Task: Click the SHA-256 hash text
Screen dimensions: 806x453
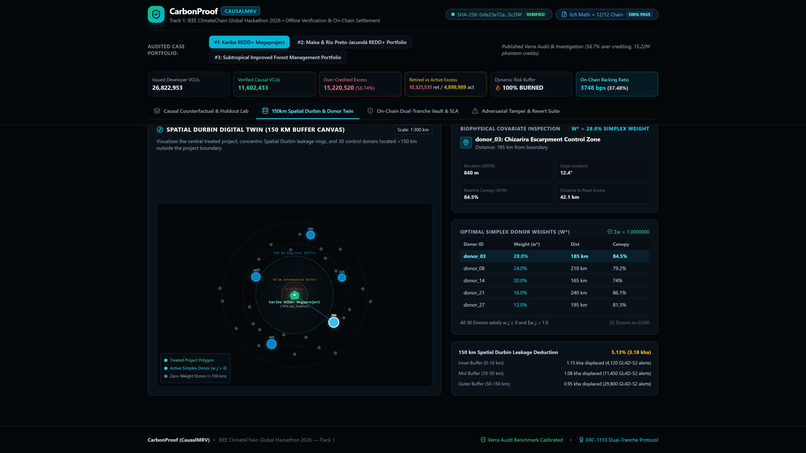Action: pyautogui.click(x=489, y=14)
